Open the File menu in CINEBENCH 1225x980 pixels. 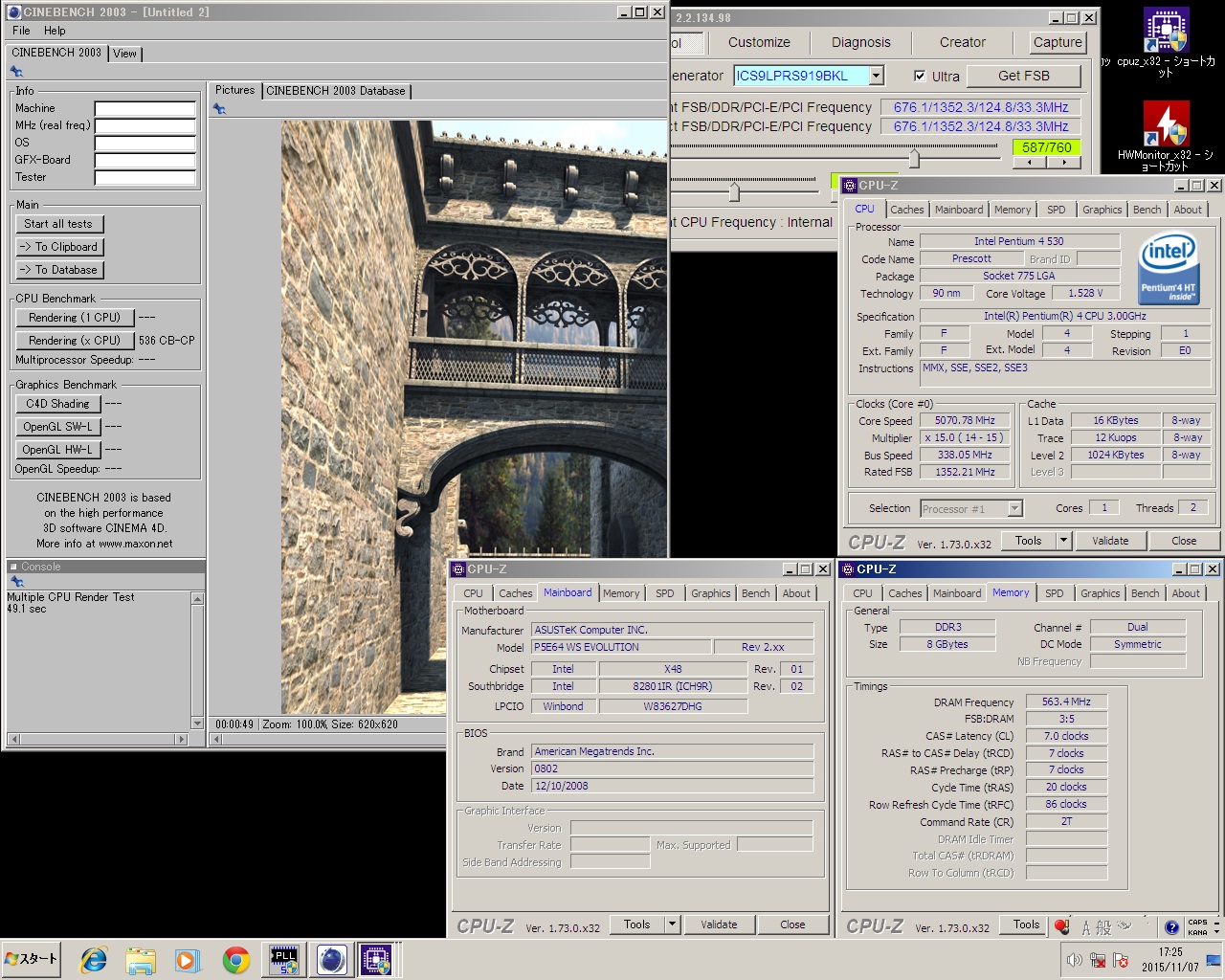21,31
